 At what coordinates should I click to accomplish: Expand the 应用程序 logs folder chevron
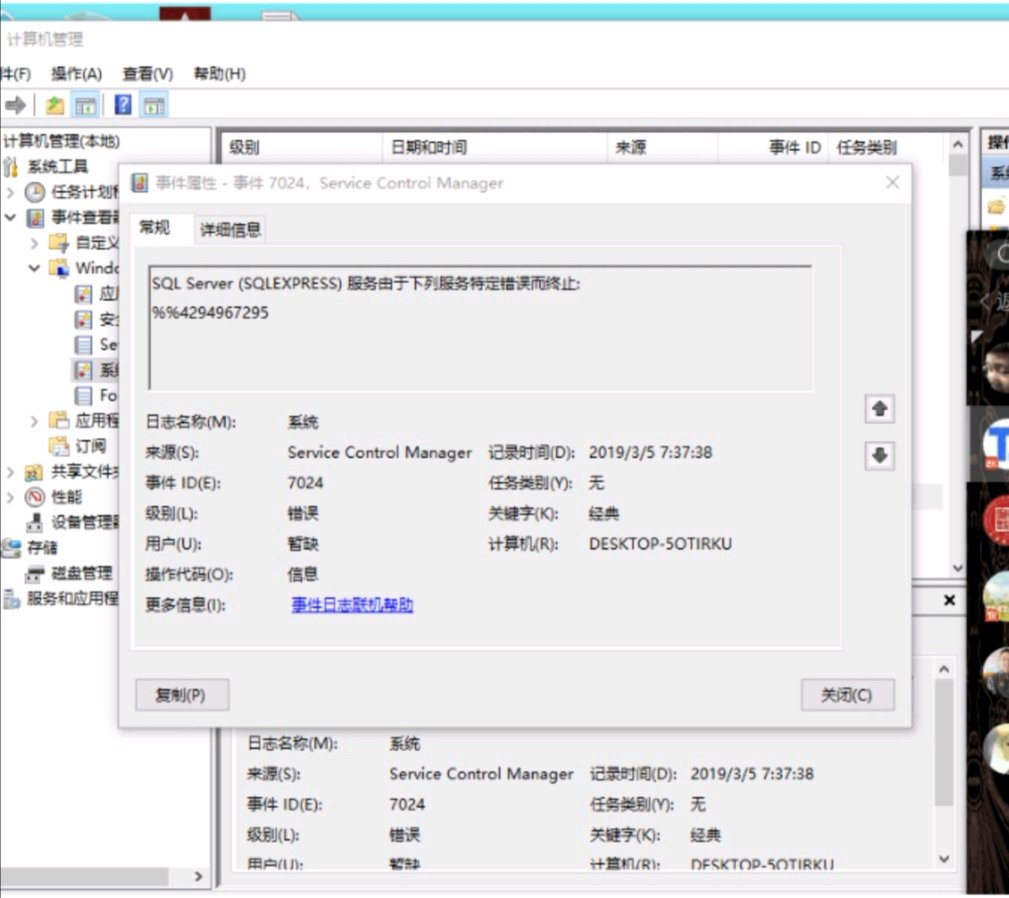click(x=34, y=421)
